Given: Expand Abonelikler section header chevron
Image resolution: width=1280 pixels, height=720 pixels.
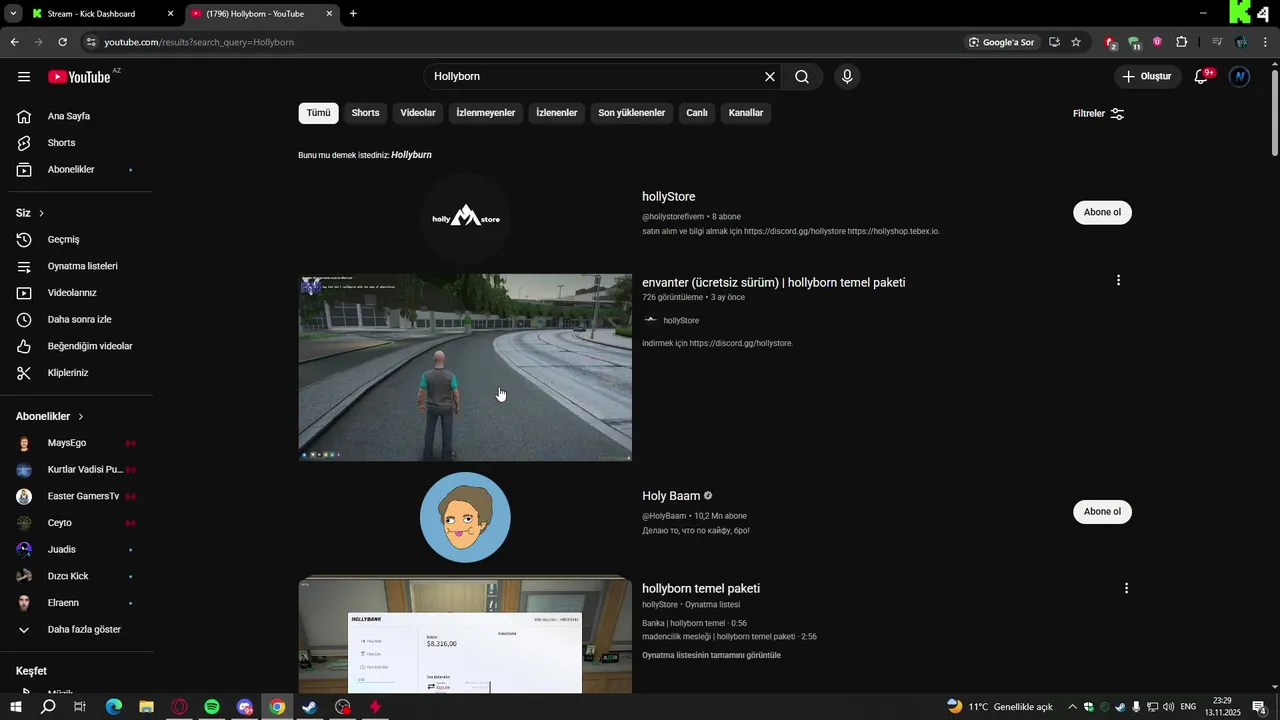Looking at the screenshot, I should (81, 417).
